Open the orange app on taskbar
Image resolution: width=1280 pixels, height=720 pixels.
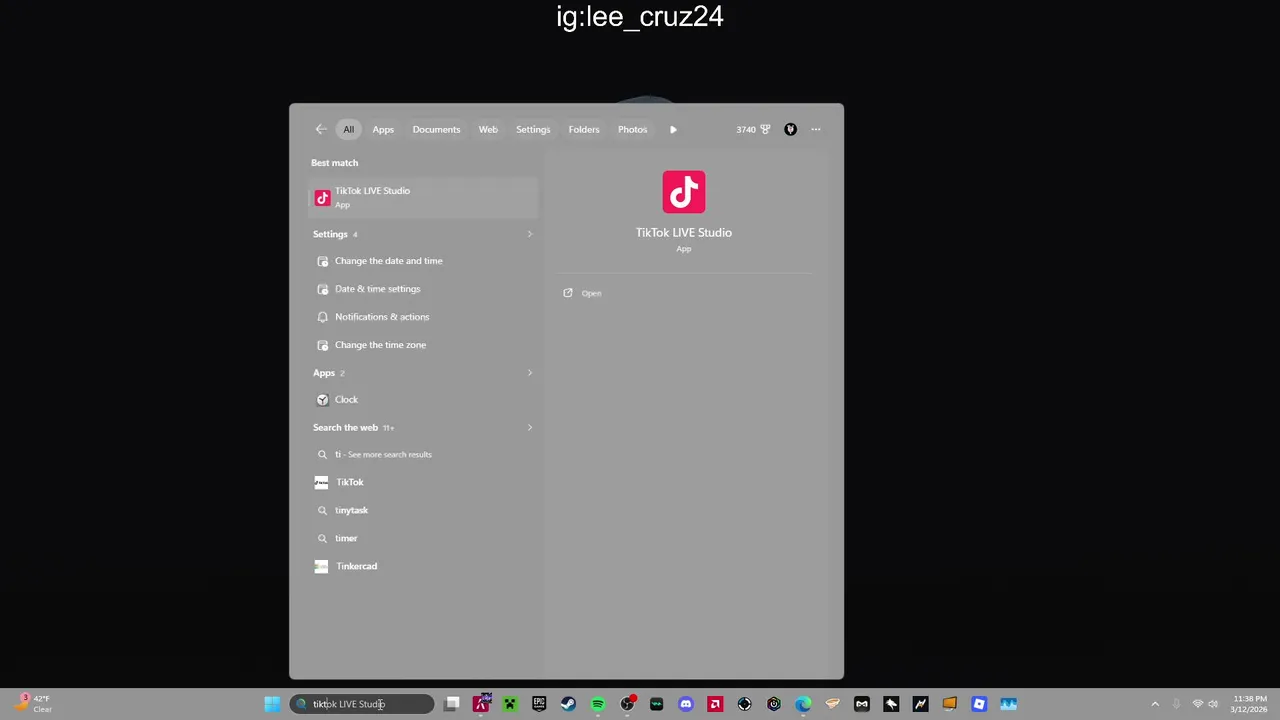pos(950,704)
